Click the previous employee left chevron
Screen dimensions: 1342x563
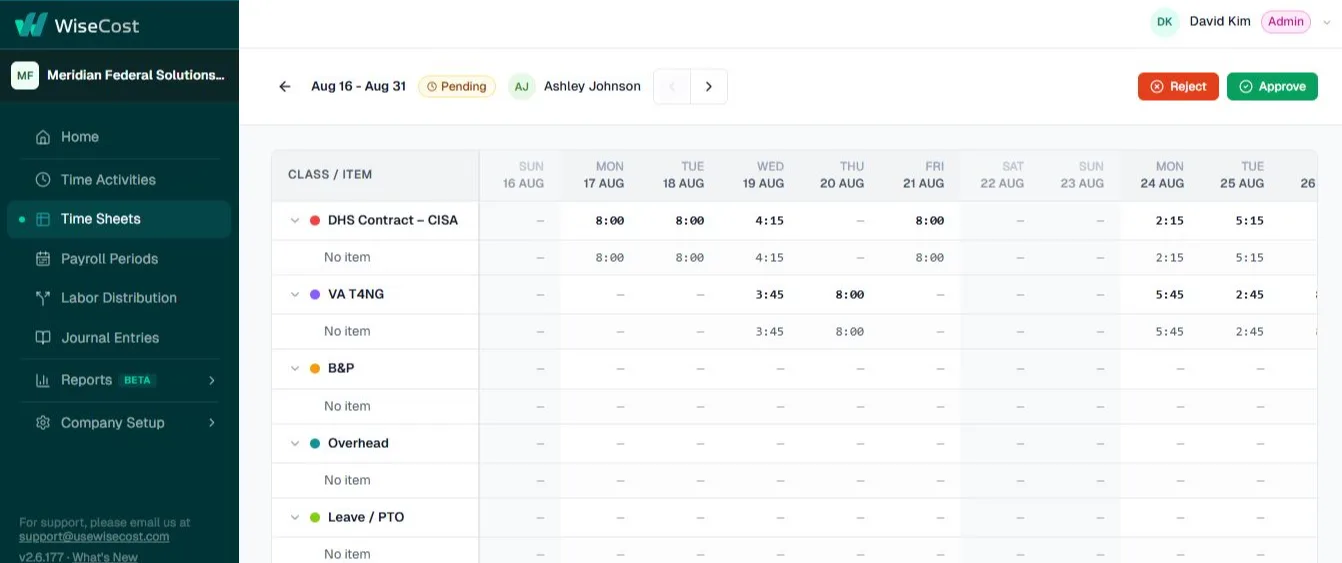coord(672,87)
